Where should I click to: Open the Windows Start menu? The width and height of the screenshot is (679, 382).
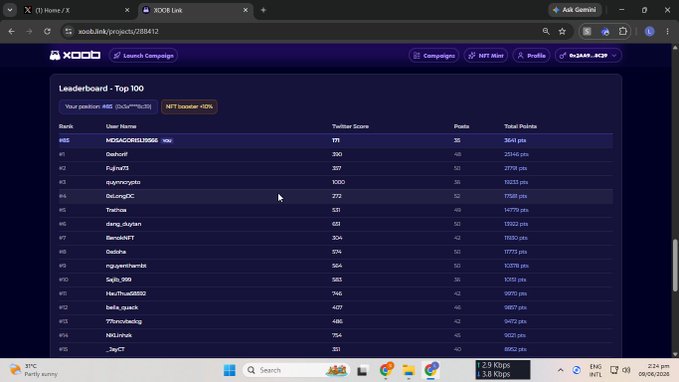tap(230, 370)
